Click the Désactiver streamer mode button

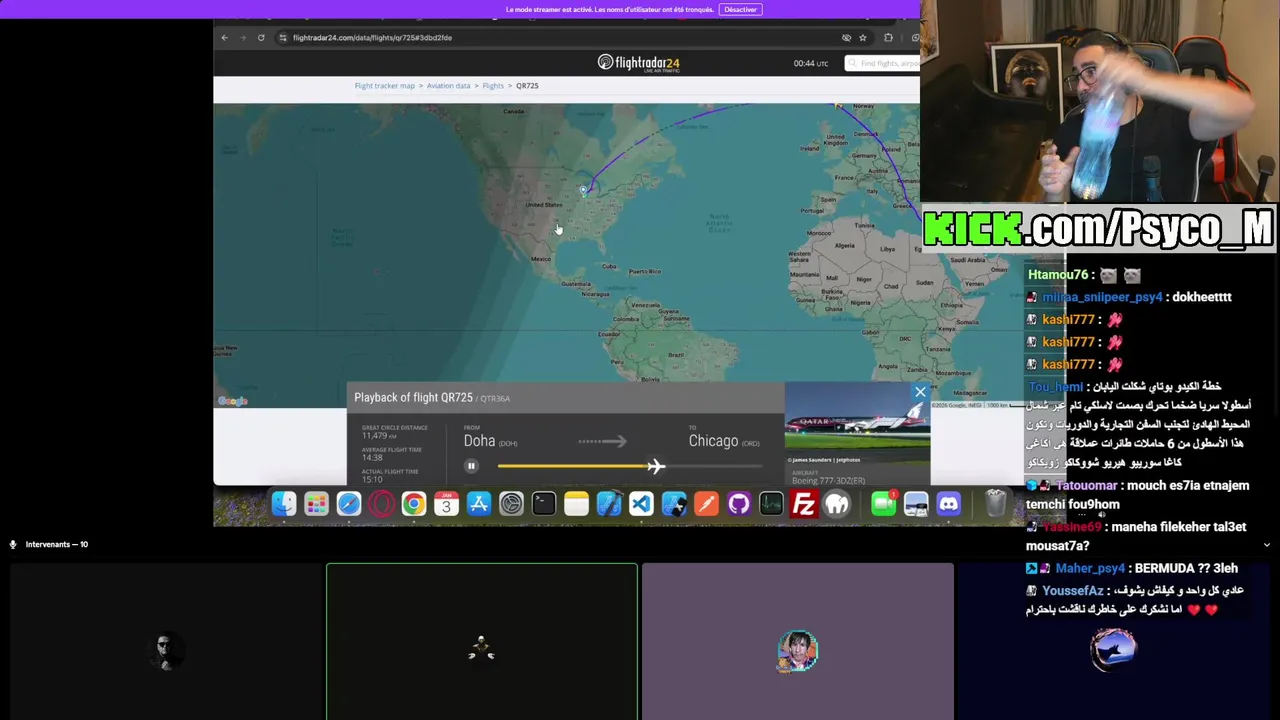(x=740, y=9)
